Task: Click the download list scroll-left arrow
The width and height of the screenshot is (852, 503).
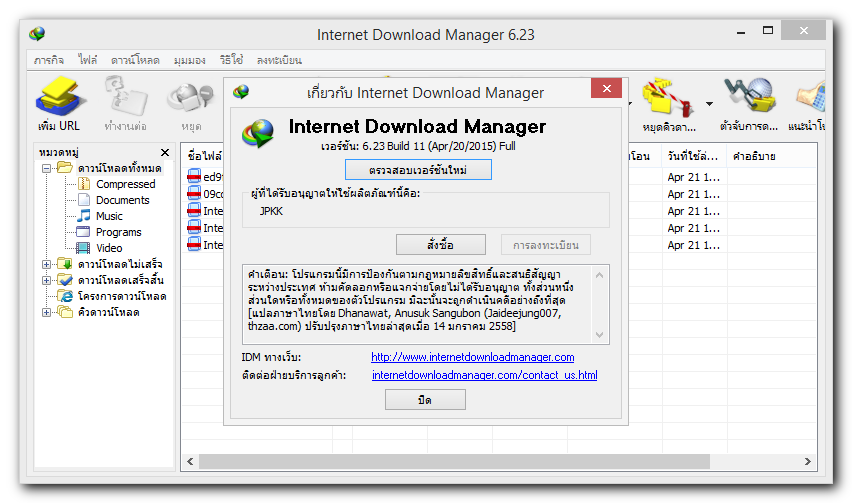Action: coord(190,461)
